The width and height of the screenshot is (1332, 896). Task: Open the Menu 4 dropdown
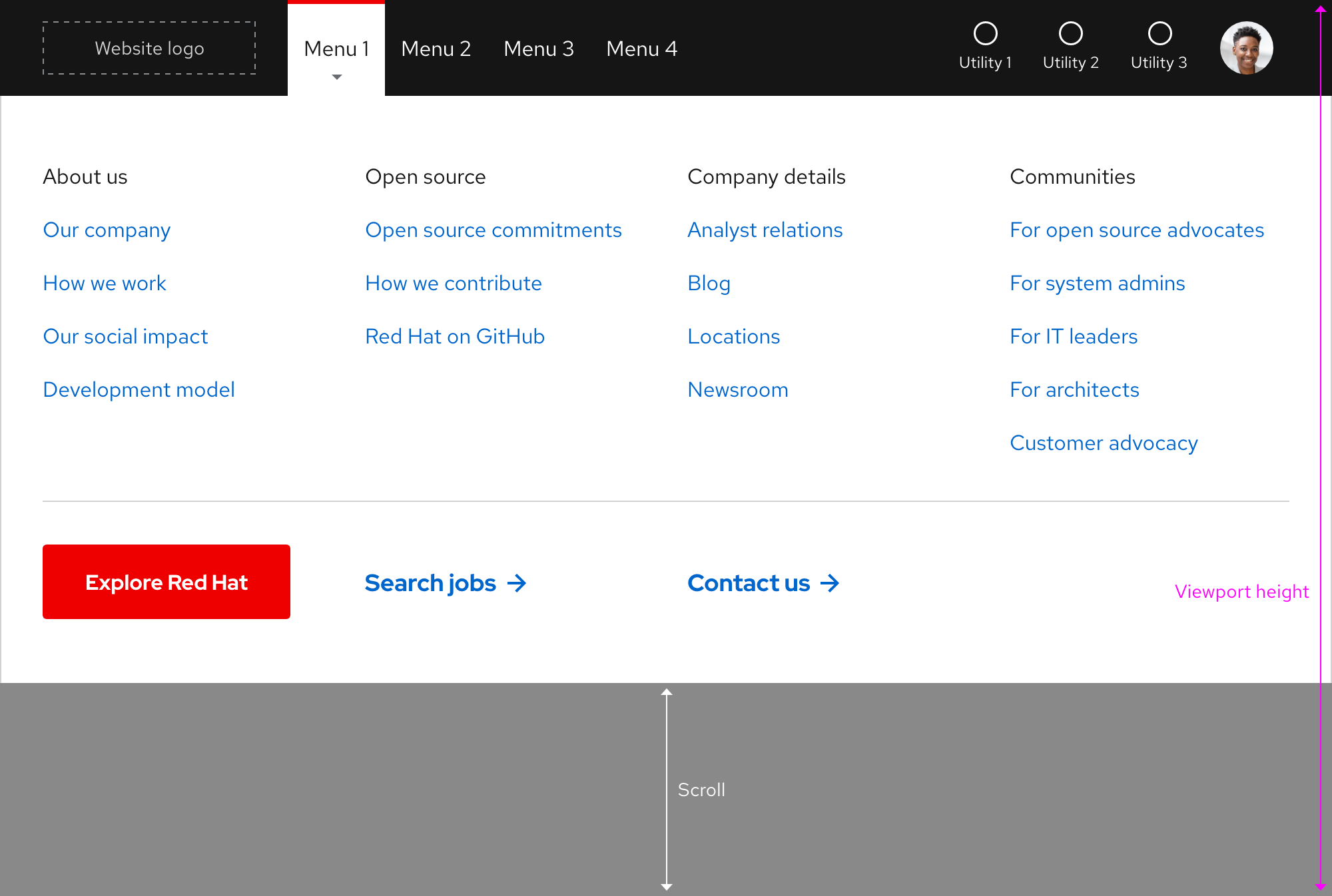point(641,49)
